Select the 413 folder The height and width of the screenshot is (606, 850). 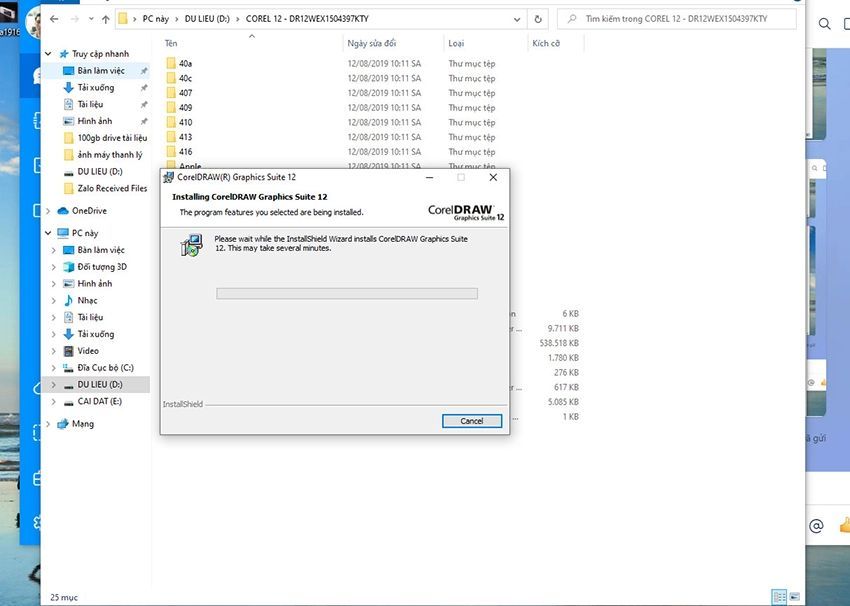click(x=185, y=137)
